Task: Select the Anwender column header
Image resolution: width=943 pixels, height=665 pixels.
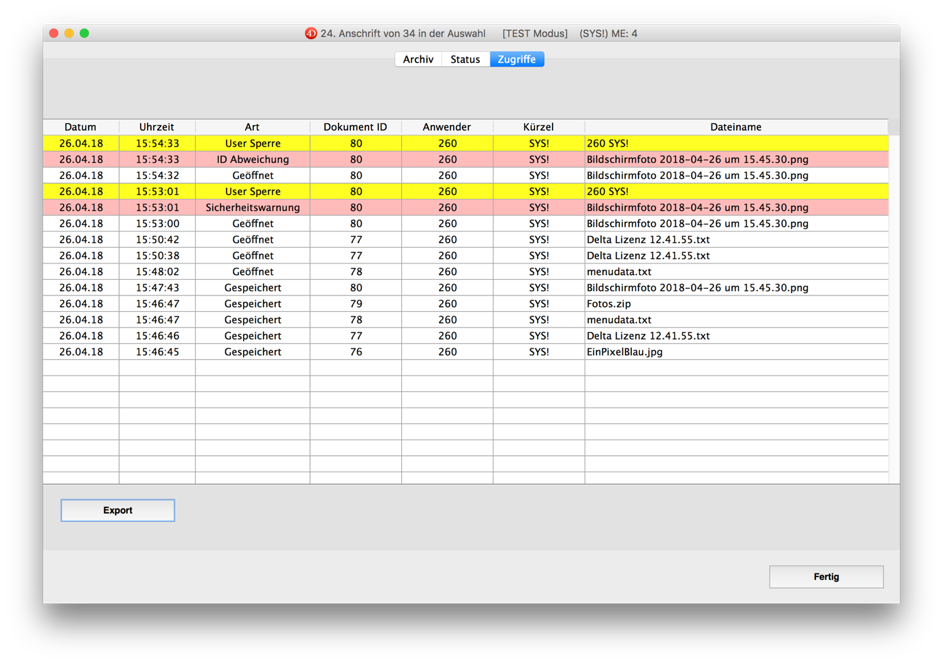Action: tap(447, 127)
